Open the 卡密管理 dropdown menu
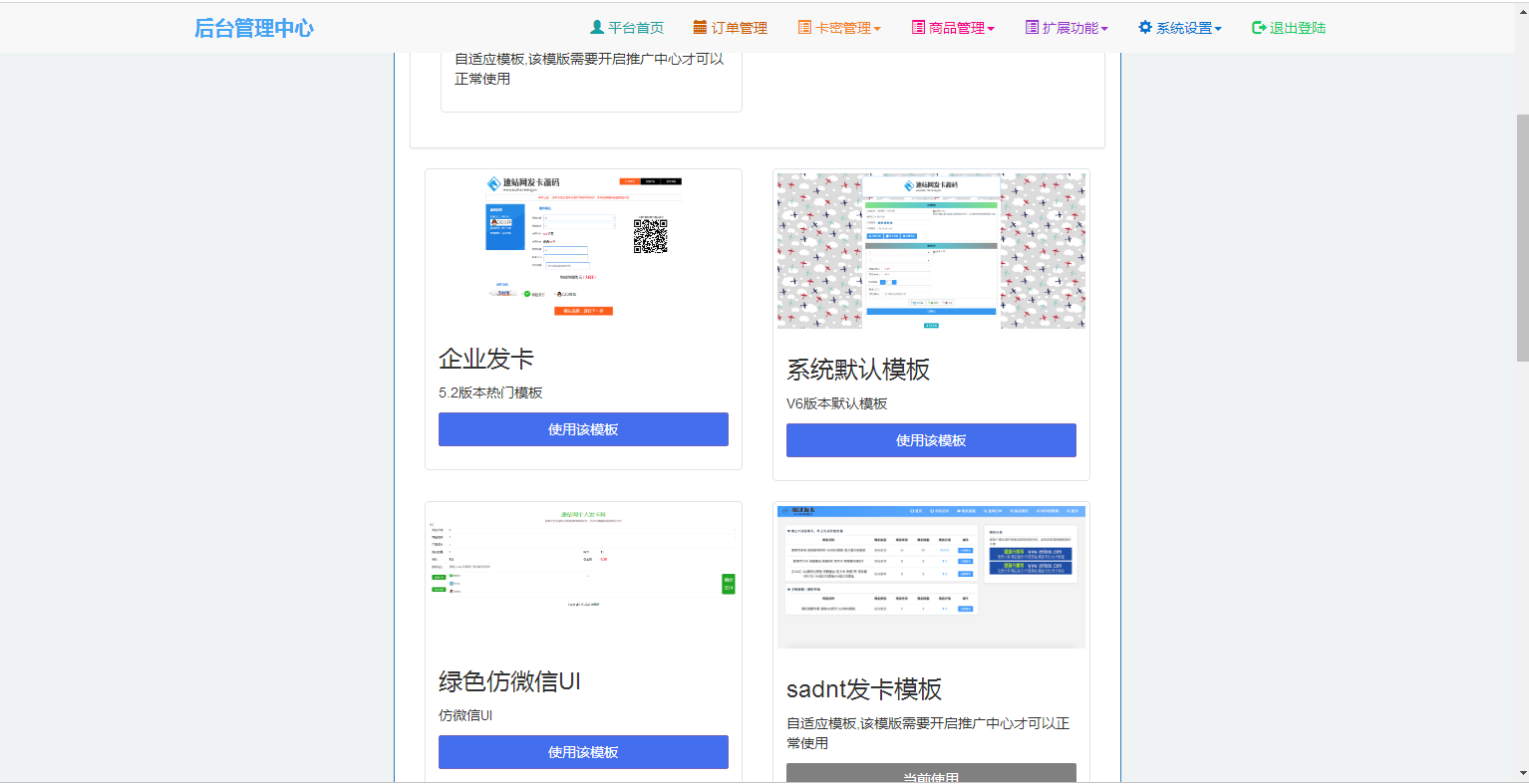Image resolution: width=1529 pixels, height=784 pixels. coord(842,27)
